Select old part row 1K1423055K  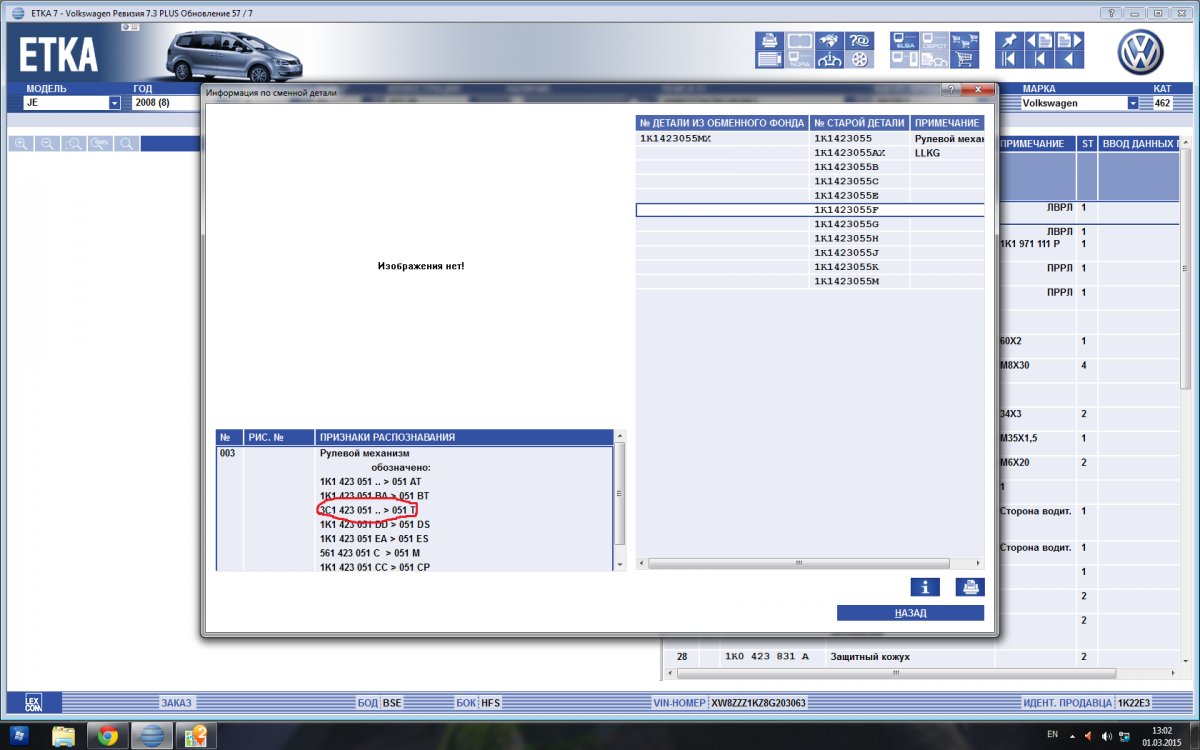846,267
